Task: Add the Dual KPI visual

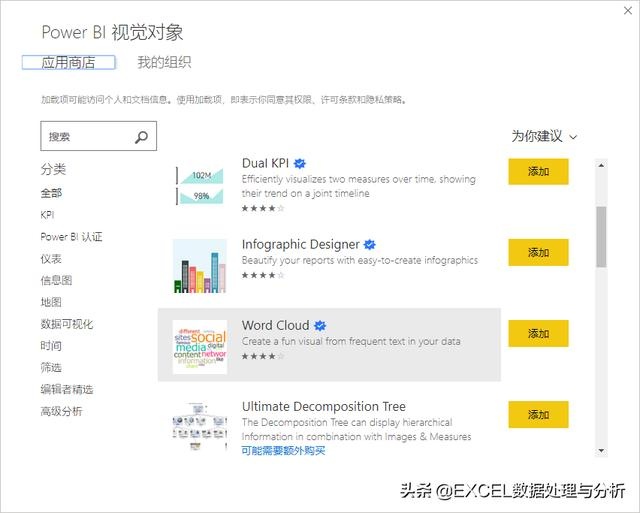Action: coord(538,171)
